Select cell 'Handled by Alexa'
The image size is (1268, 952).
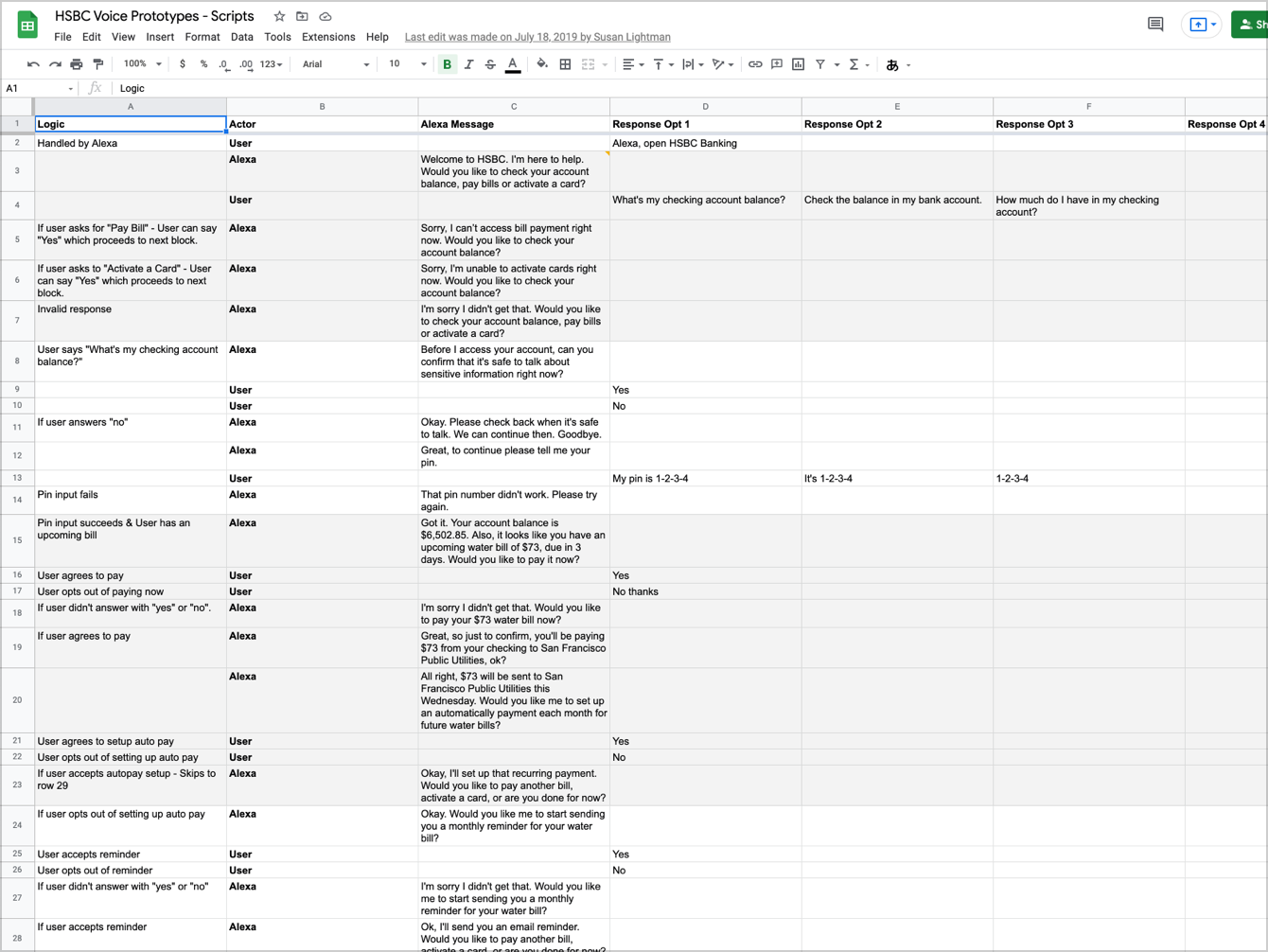131,143
